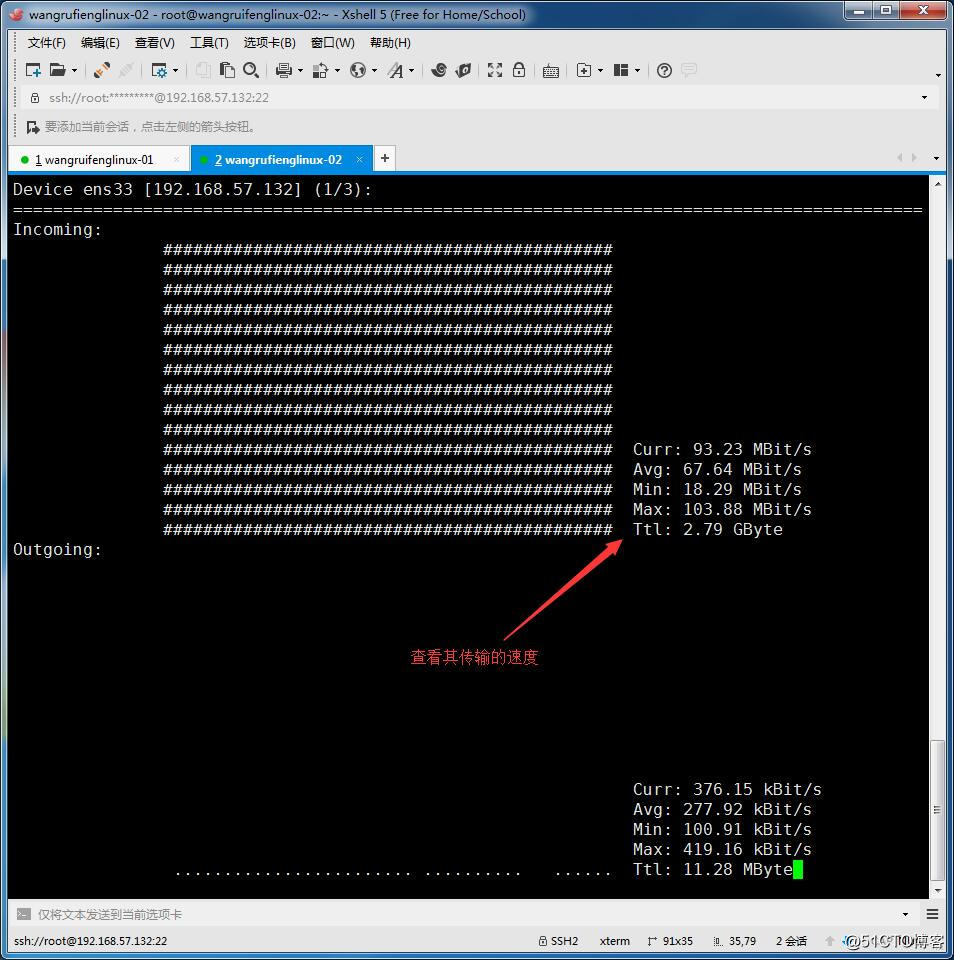Open the 文件(F) menu
Screen dimensions: 954x960
point(47,42)
